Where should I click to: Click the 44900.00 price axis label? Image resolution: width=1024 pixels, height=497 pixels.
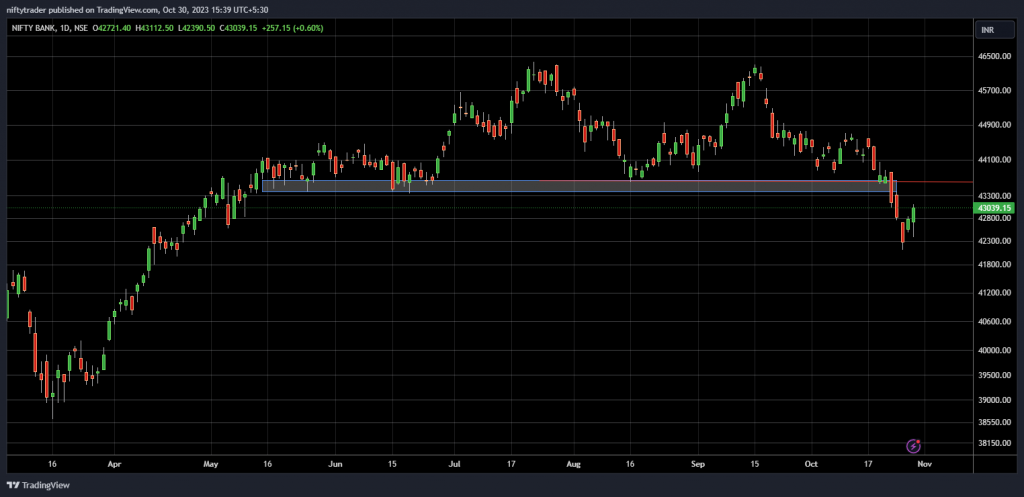pyautogui.click(x=995, y=125)
